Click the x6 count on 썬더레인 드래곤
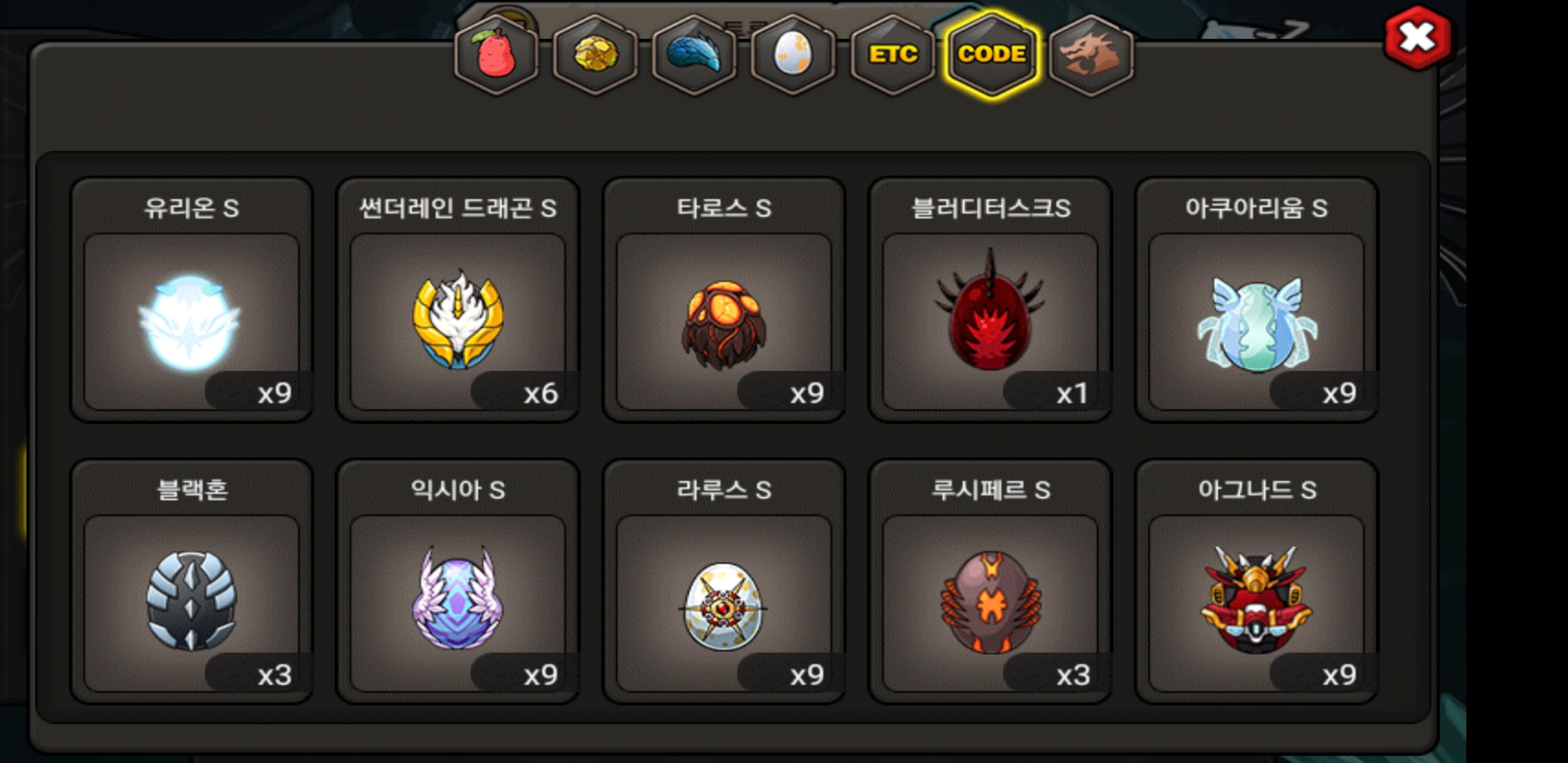The height and width of the screenshot is (763, 1568). (x=540, y=393)
